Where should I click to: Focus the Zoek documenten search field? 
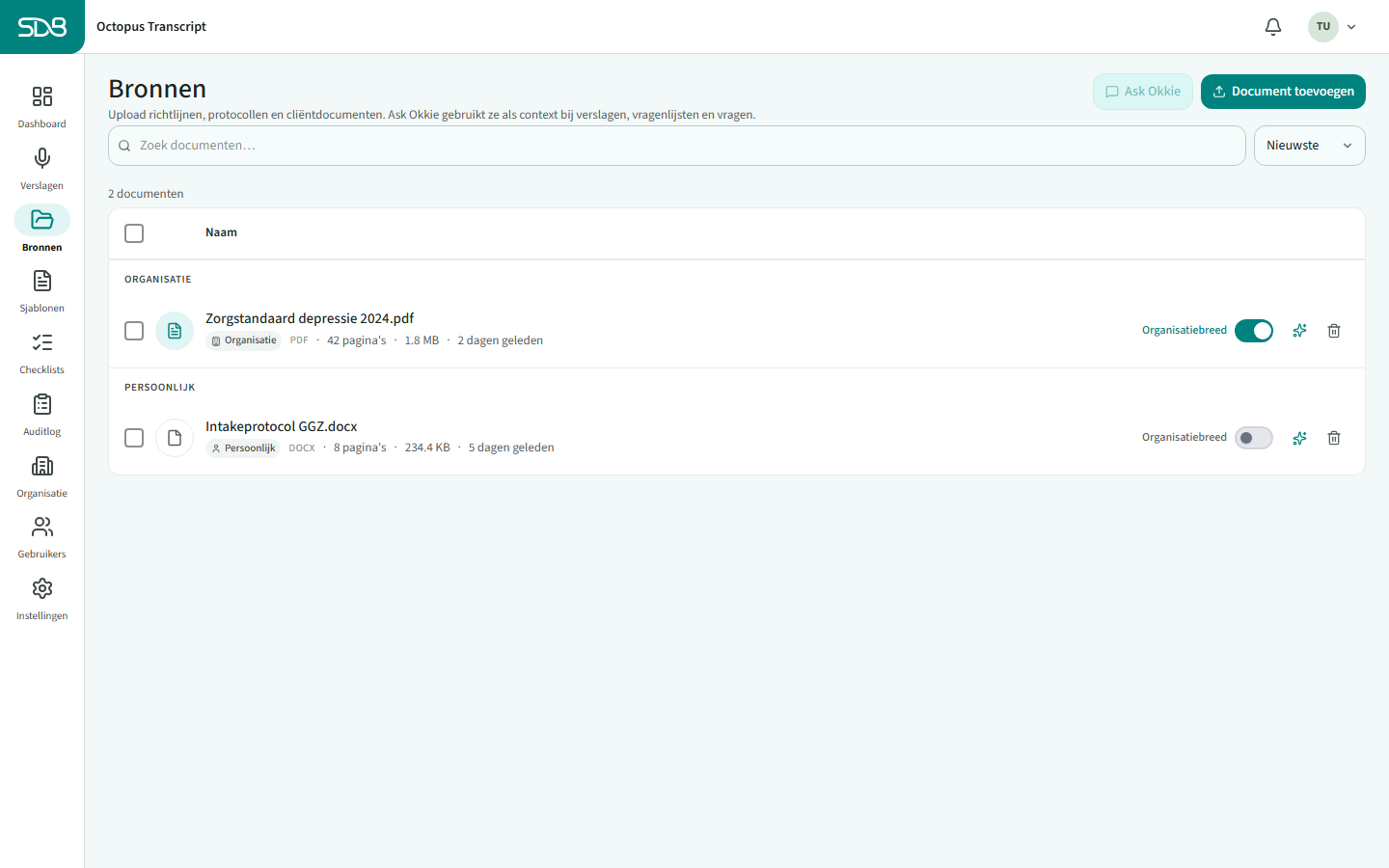[x=677, y=146]
